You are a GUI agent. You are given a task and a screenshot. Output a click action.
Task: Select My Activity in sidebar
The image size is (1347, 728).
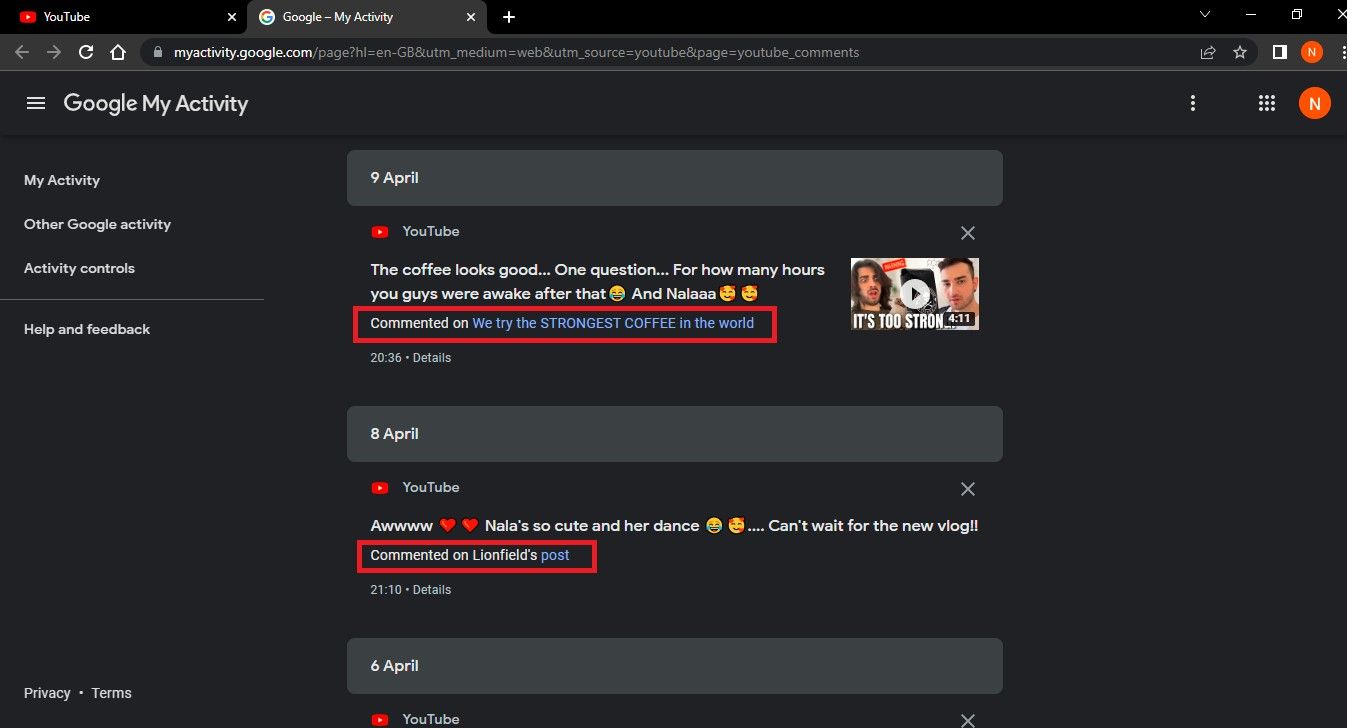tap(62, 180)
